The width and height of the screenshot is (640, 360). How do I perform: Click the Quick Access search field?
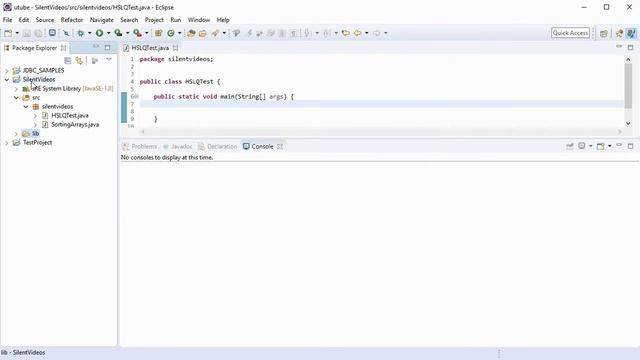pyautogui.click(x=570, y=33)
